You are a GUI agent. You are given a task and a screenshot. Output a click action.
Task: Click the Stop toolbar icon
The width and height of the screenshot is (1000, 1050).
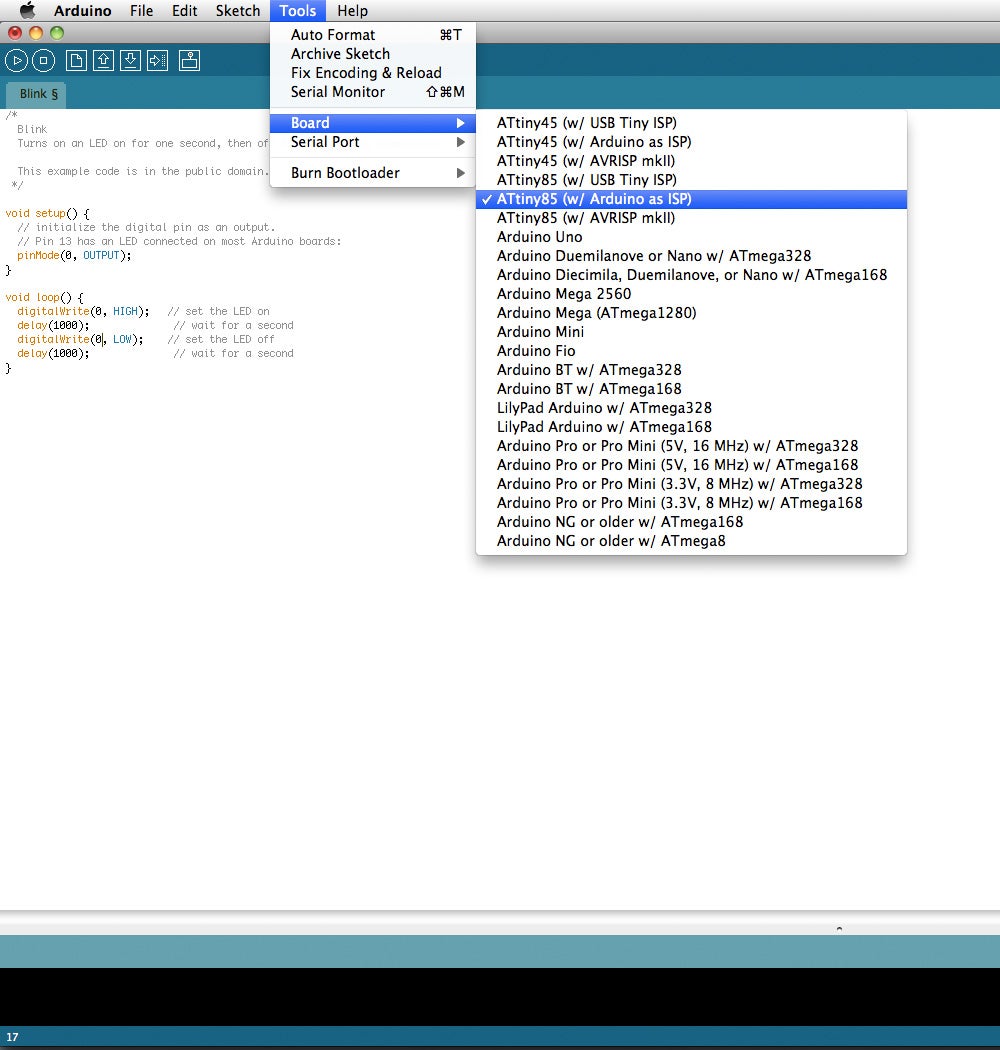click(x=44, y=61)
